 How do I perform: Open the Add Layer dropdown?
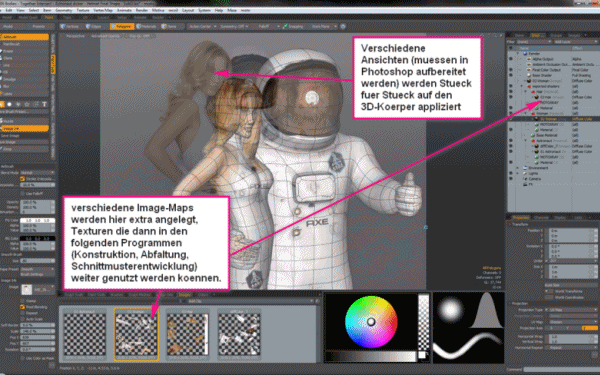point(575,41)
